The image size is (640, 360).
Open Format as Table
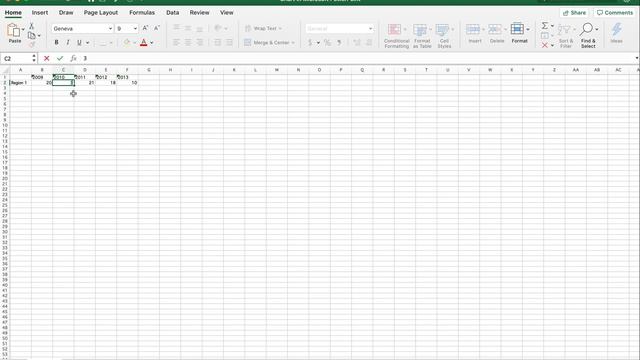422,36
